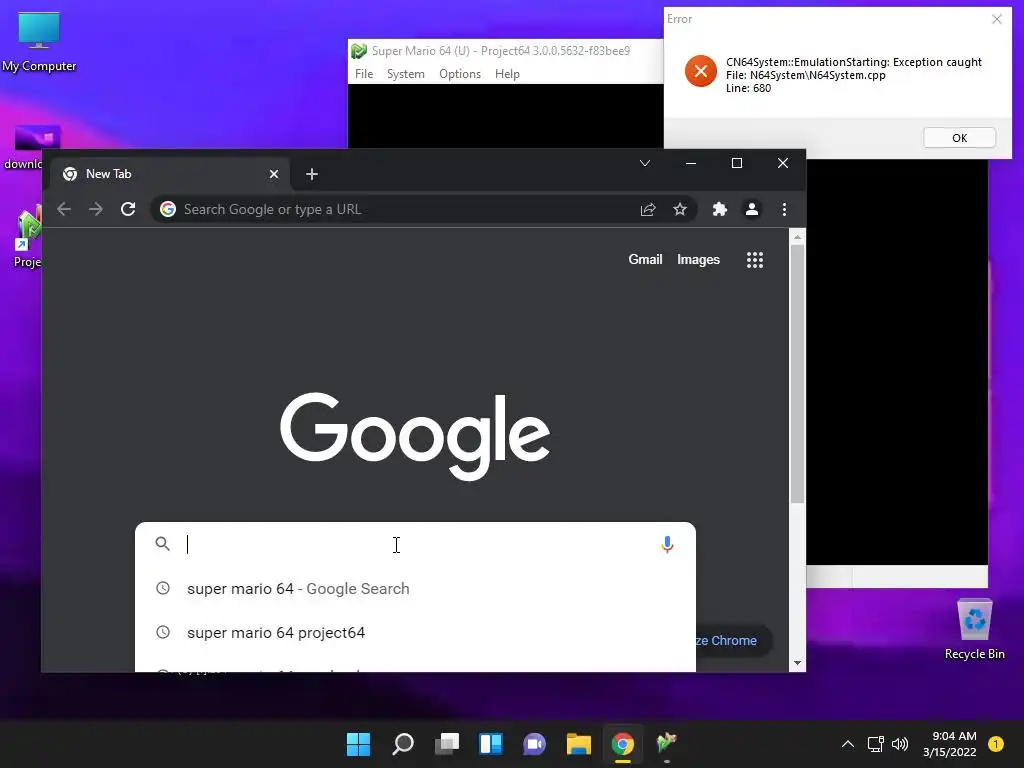Click search magnifier icon in Google box

point(163,543)
